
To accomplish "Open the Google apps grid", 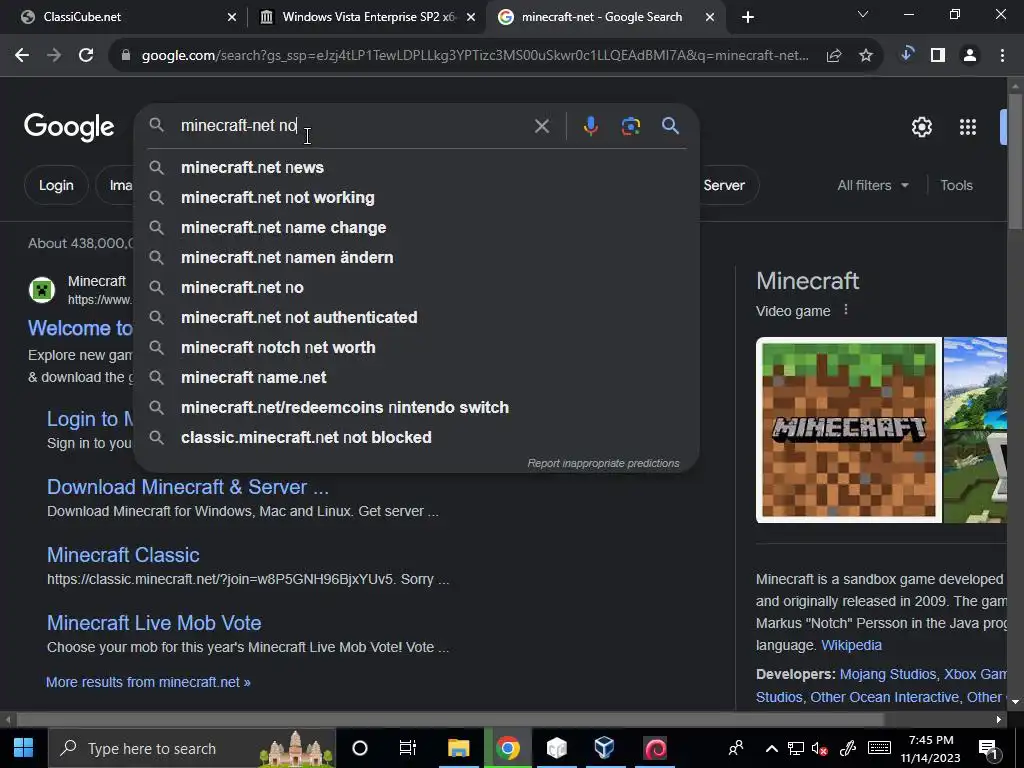I will (x=967, y=127).
